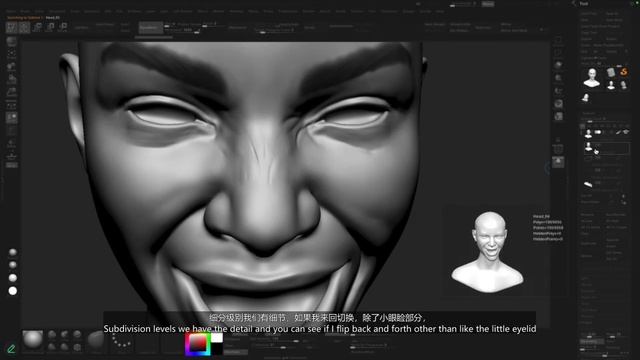Click the Head_04 label beside preview
The width and height of the screenshot is (640, 360).
(x=541, y=216)
